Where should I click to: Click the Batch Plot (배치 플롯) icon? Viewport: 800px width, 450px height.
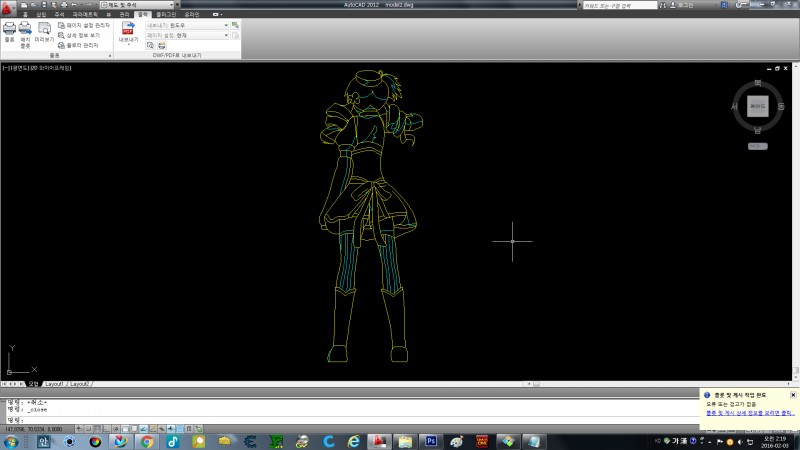(26, 29)
